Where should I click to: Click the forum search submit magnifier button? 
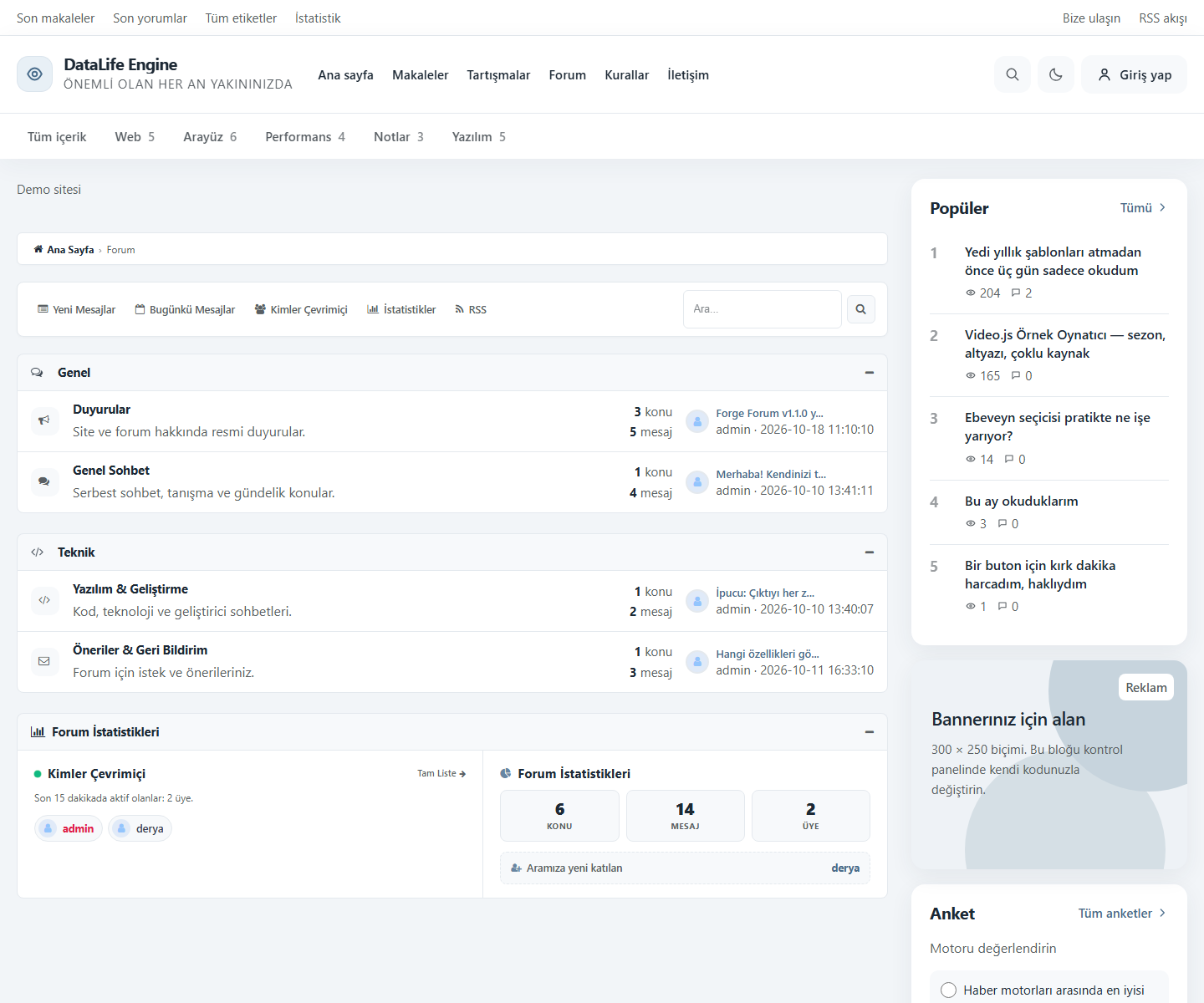860,309
